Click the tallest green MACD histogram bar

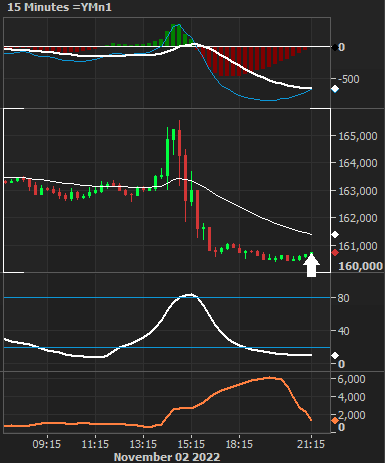coord(174,35)
